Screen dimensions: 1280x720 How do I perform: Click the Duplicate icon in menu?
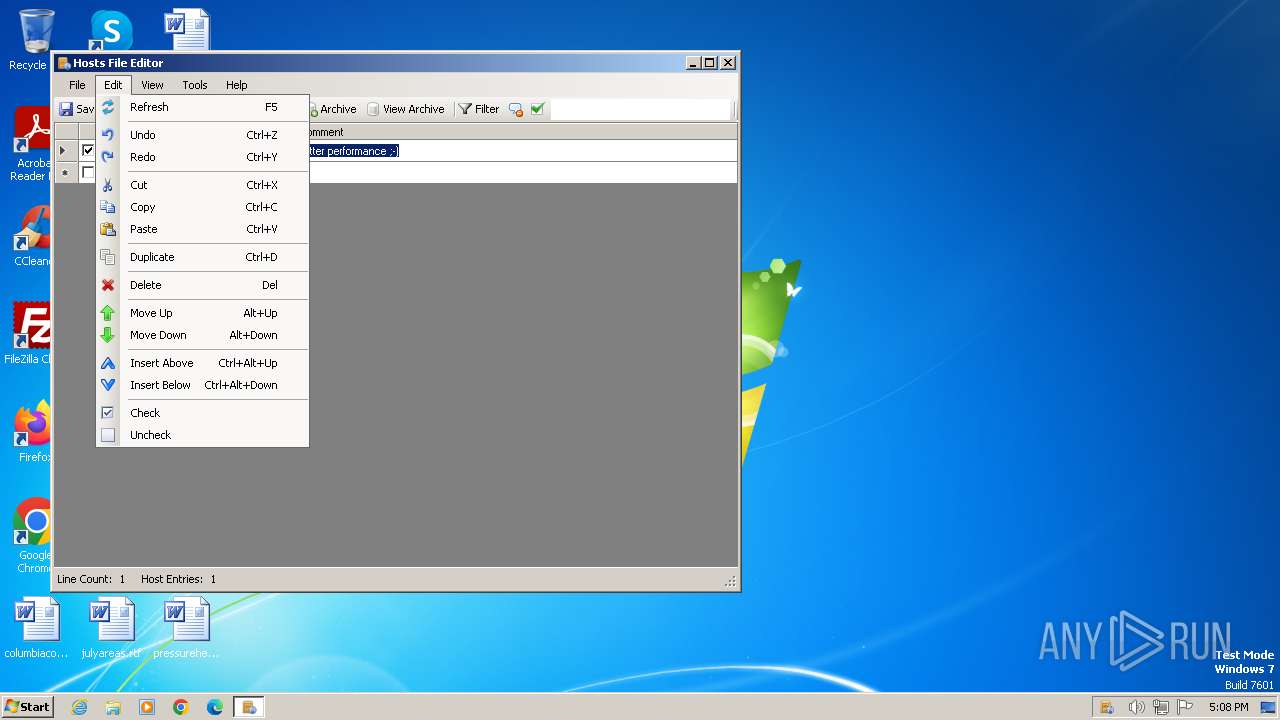coord(108,257)
